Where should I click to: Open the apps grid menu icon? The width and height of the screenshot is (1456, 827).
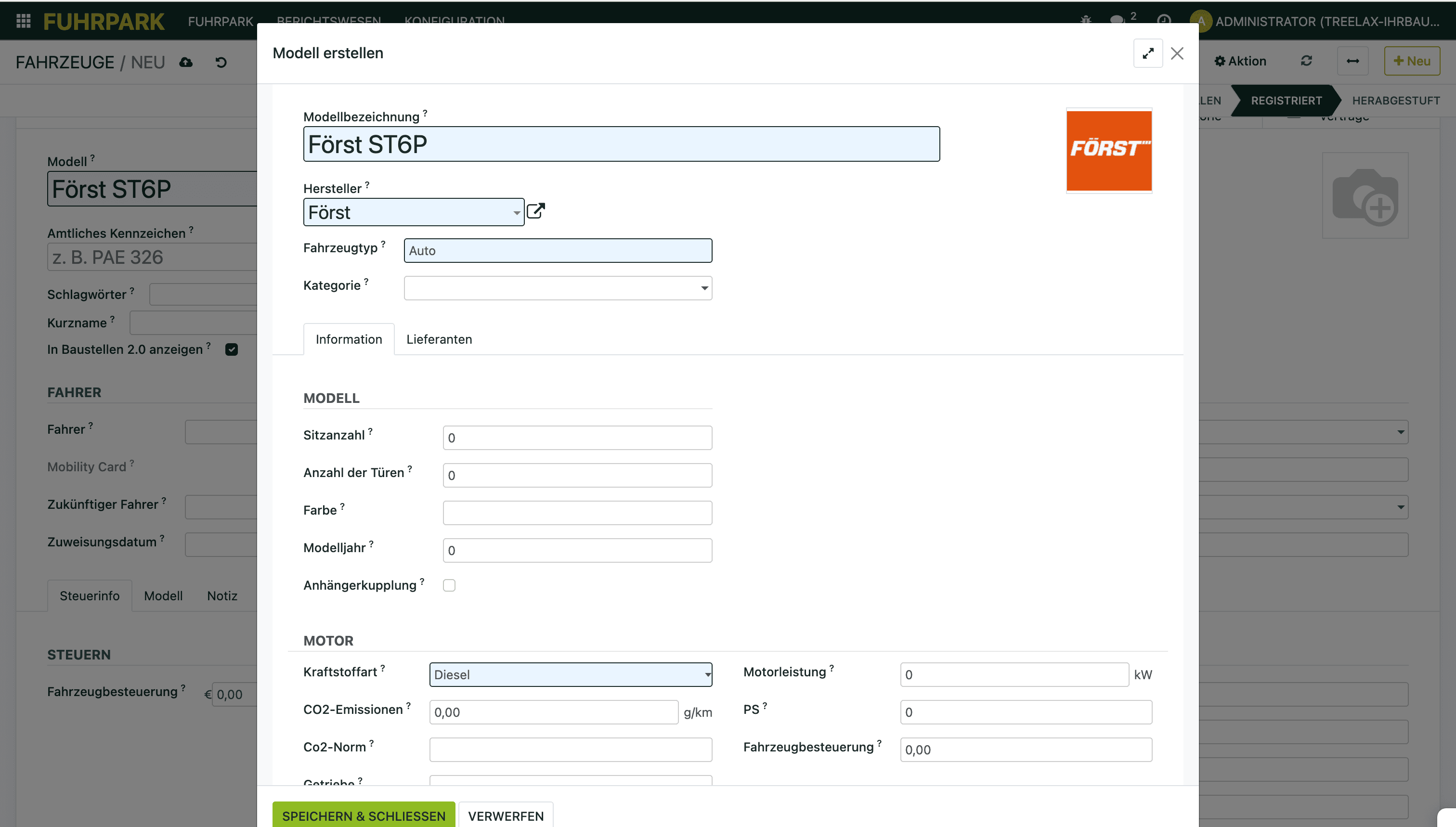pos(23,21)
